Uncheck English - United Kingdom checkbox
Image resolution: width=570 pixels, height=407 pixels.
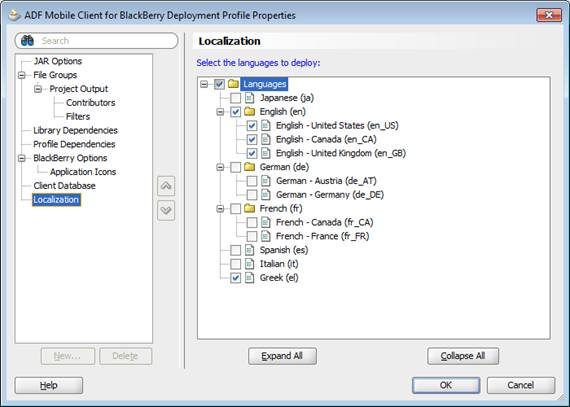pos(252,153)
